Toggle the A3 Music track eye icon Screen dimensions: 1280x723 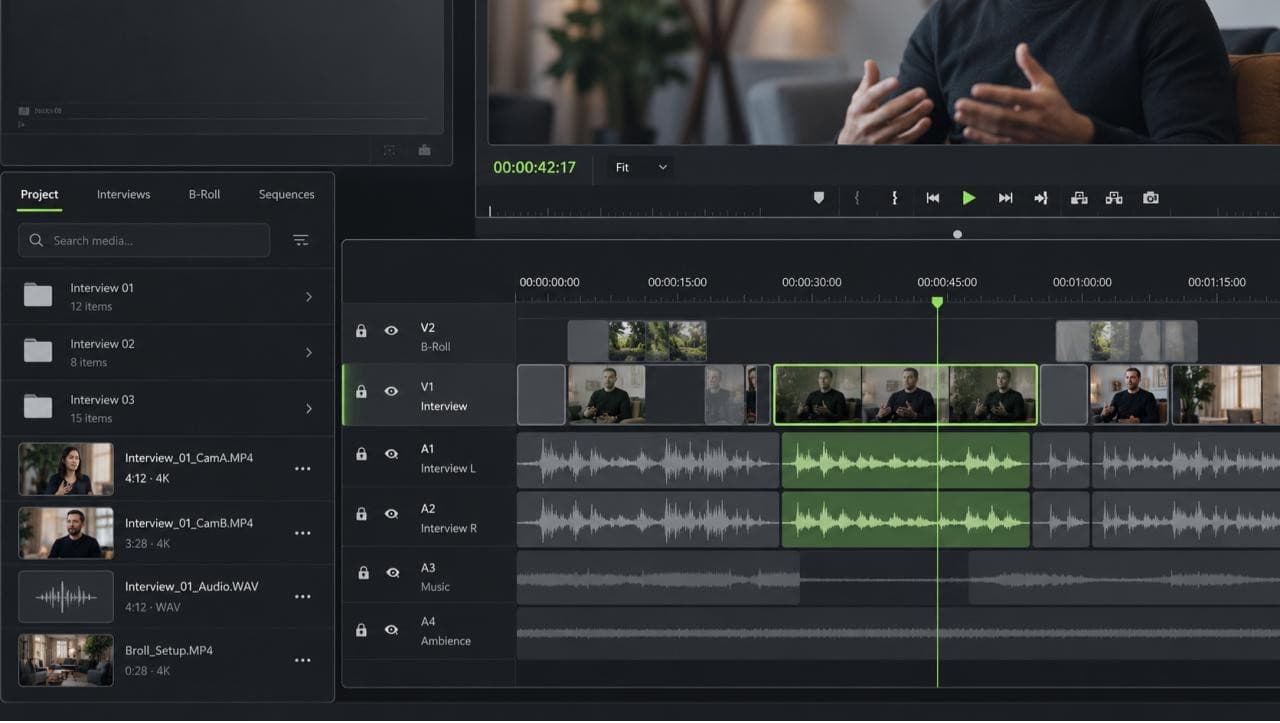pyautogui.click(x=392, y=573)
